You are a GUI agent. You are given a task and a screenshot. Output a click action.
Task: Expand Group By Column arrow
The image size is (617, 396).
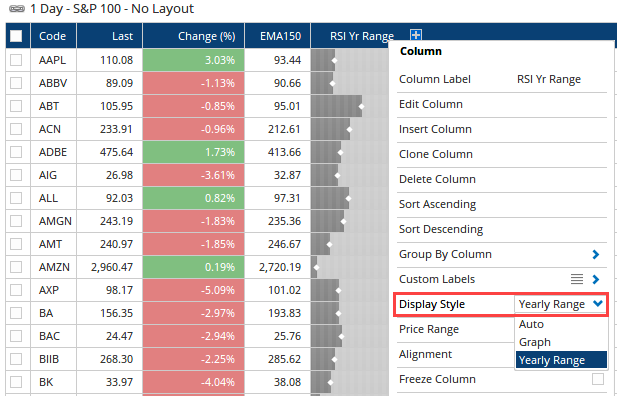tap(595, 254)
